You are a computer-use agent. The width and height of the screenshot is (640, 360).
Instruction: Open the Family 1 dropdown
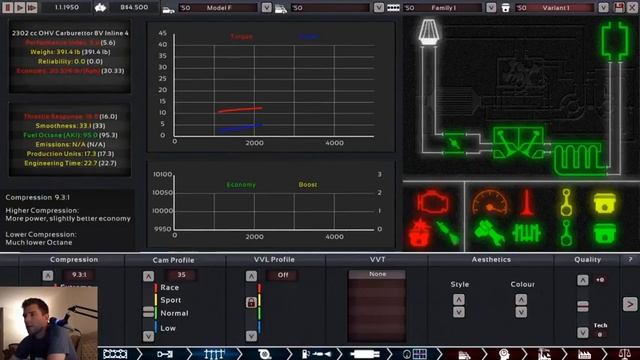491,8
